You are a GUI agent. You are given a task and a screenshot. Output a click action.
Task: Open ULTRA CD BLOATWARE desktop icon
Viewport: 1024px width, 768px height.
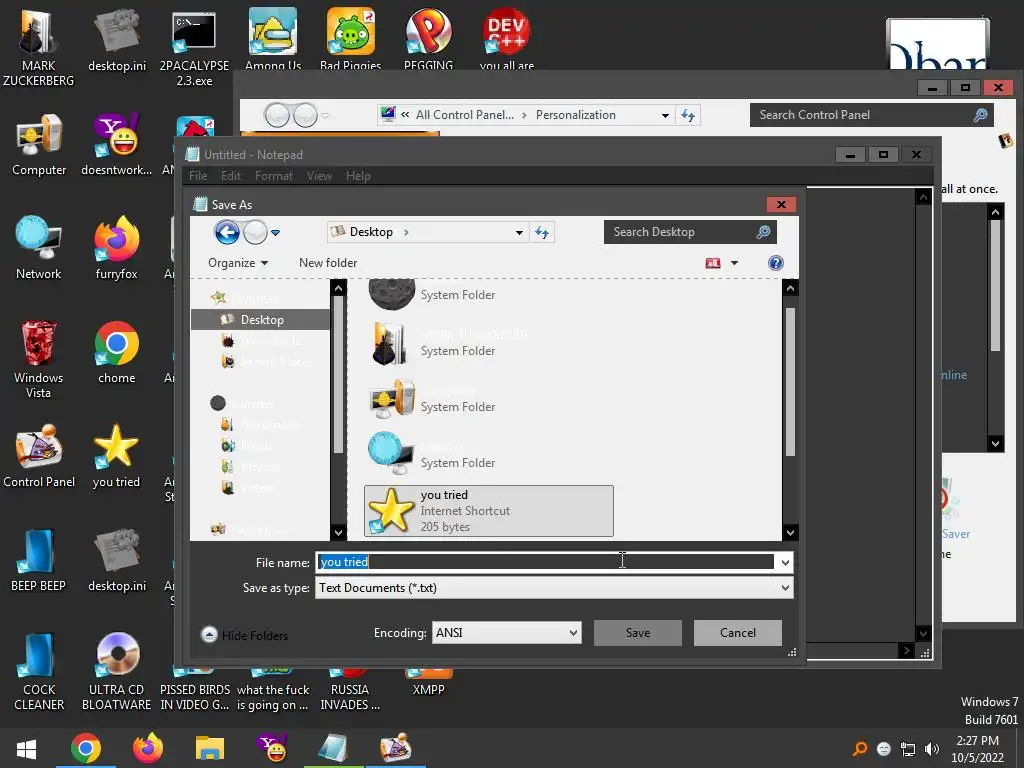click(x=116, y=671)
